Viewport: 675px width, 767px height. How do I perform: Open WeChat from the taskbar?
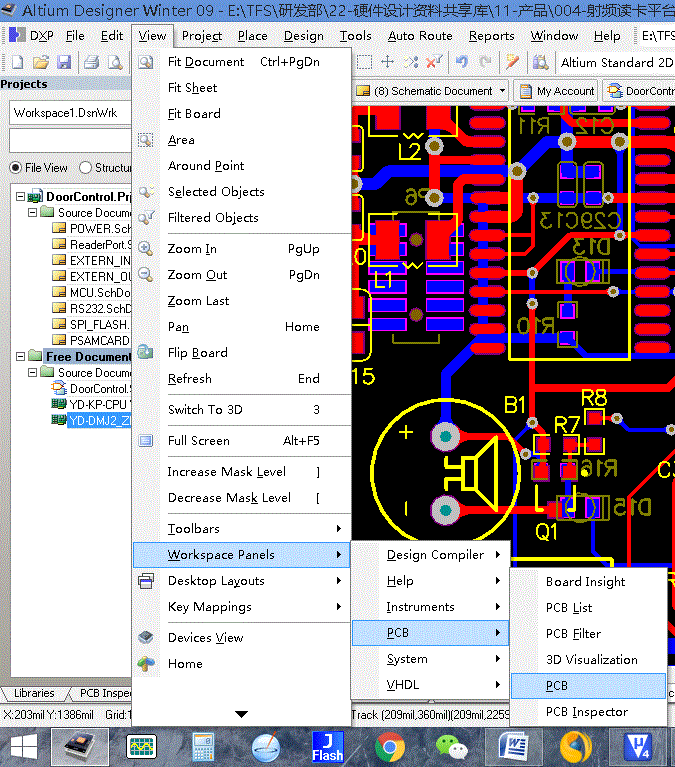click(x=451, y=748)
